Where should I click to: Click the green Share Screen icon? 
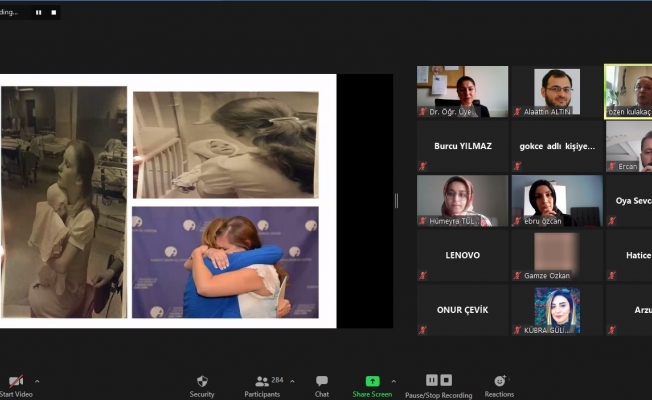pos(372,381)
